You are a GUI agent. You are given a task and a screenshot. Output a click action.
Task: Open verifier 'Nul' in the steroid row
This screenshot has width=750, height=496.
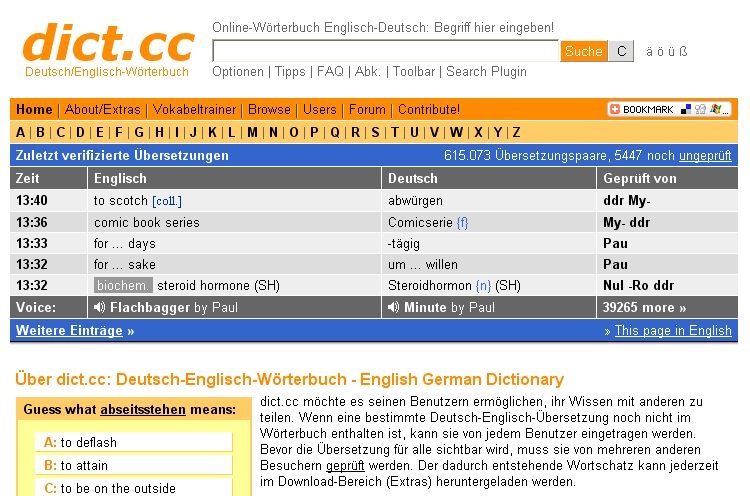point(613,286)
